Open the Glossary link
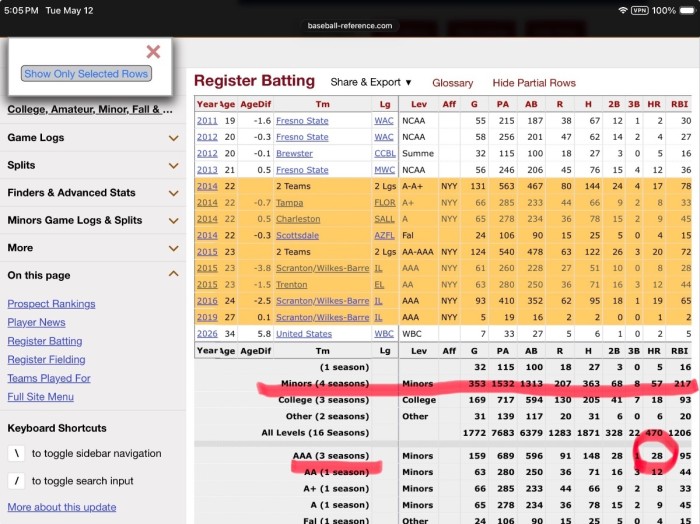 click(452, 83)
